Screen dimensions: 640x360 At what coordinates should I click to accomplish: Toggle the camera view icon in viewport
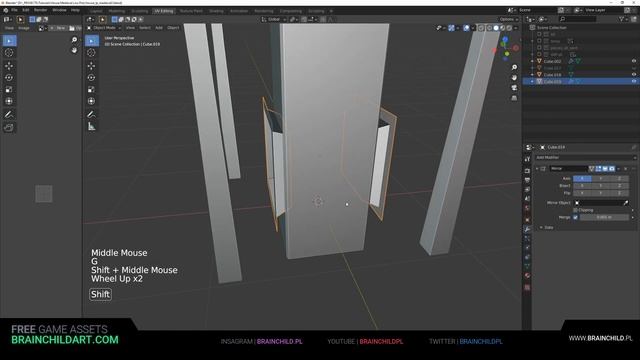click(x=514, y=88)
